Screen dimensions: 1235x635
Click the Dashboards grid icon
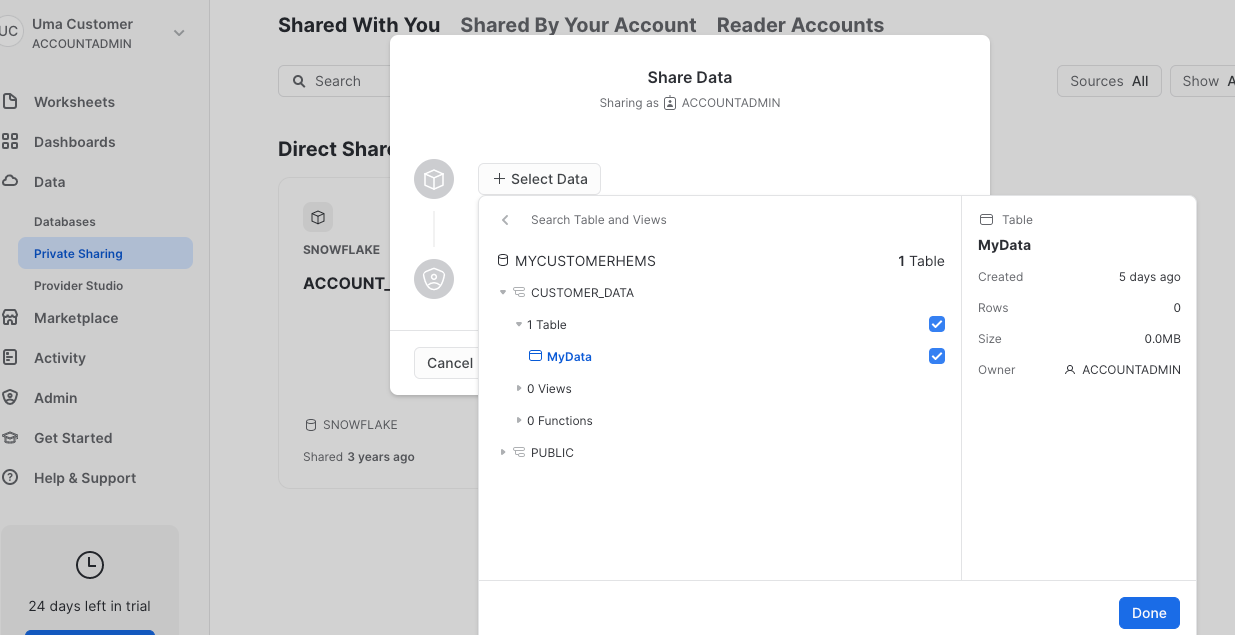(x=10, y=142)
